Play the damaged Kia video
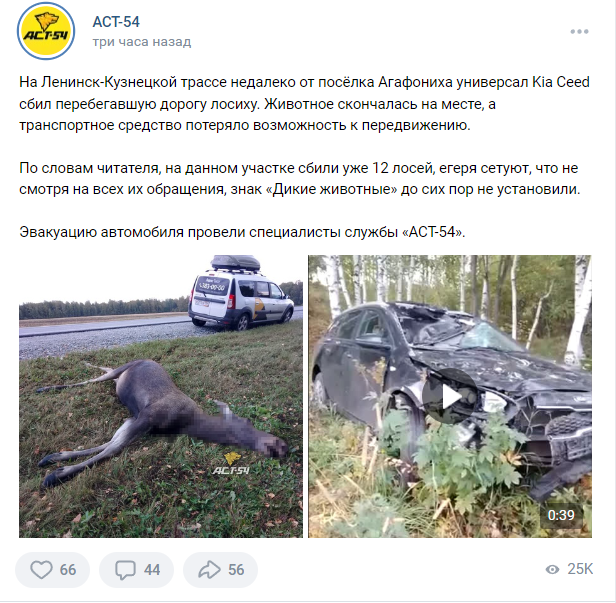 tap(450, 396)
